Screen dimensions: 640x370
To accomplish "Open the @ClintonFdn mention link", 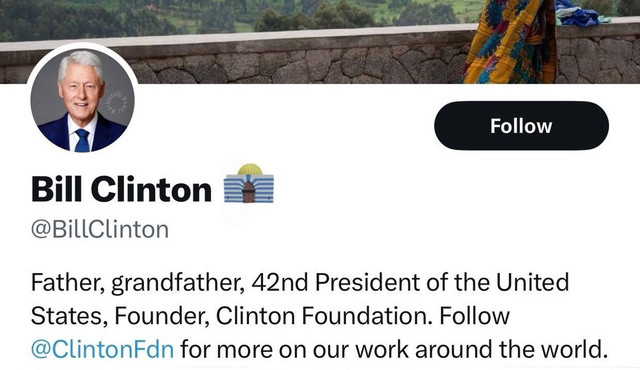I will pos(102,350).
